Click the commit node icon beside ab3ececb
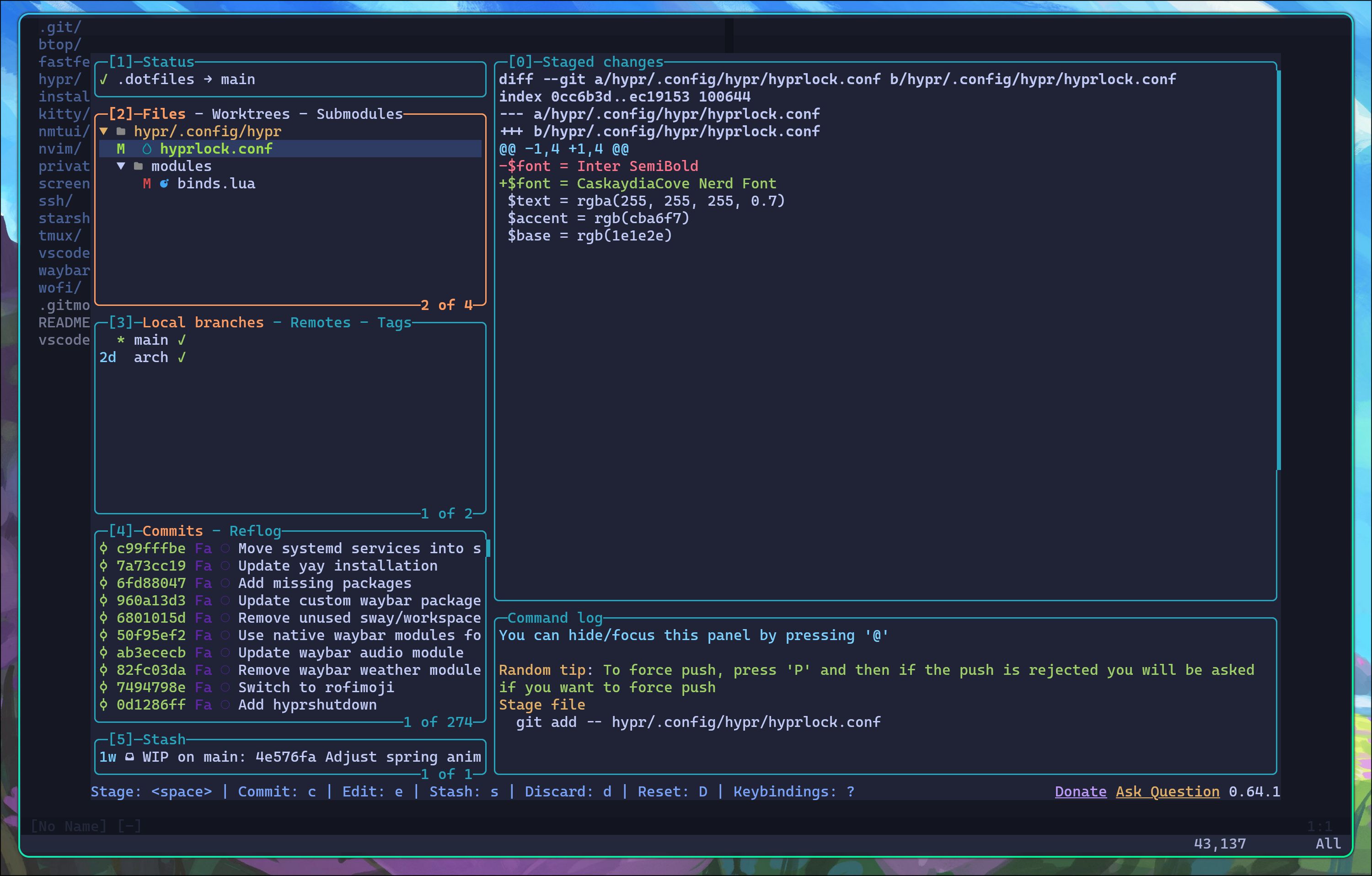Viewport: 1372px width, 876px height. pos(104,653)
